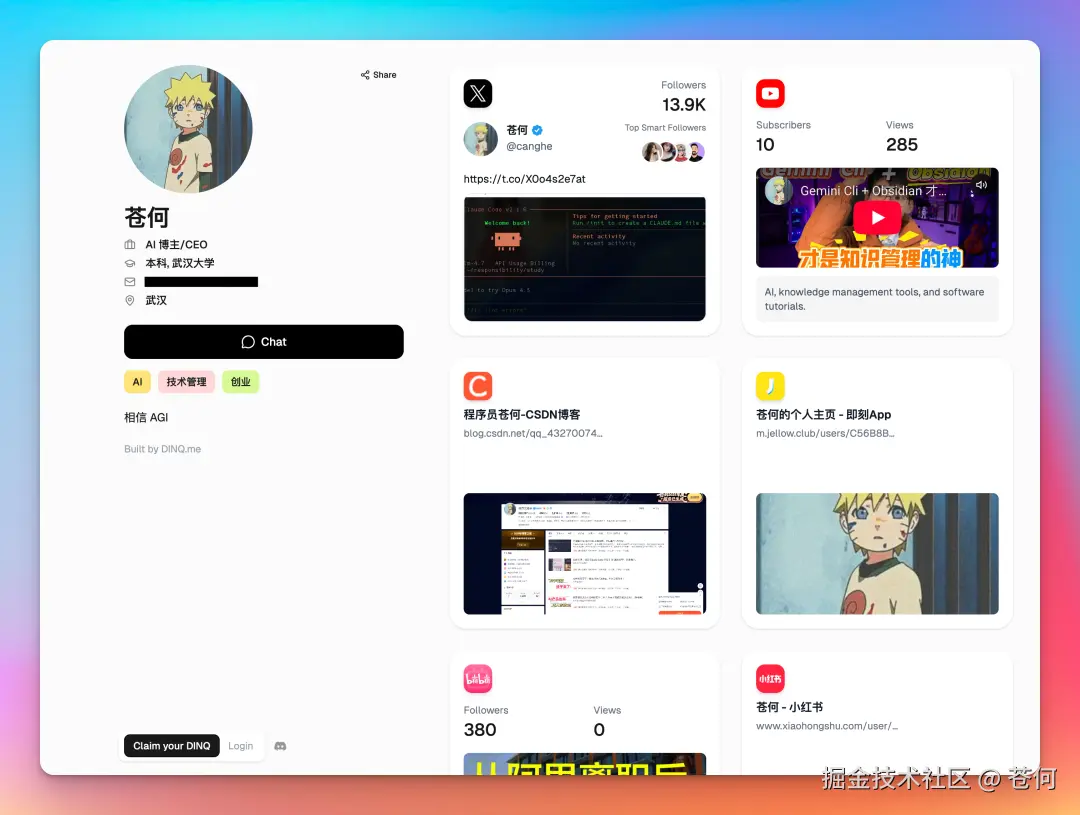
Task: Open the Bilibili pink logo icon
Action: [x=478, y=679]
